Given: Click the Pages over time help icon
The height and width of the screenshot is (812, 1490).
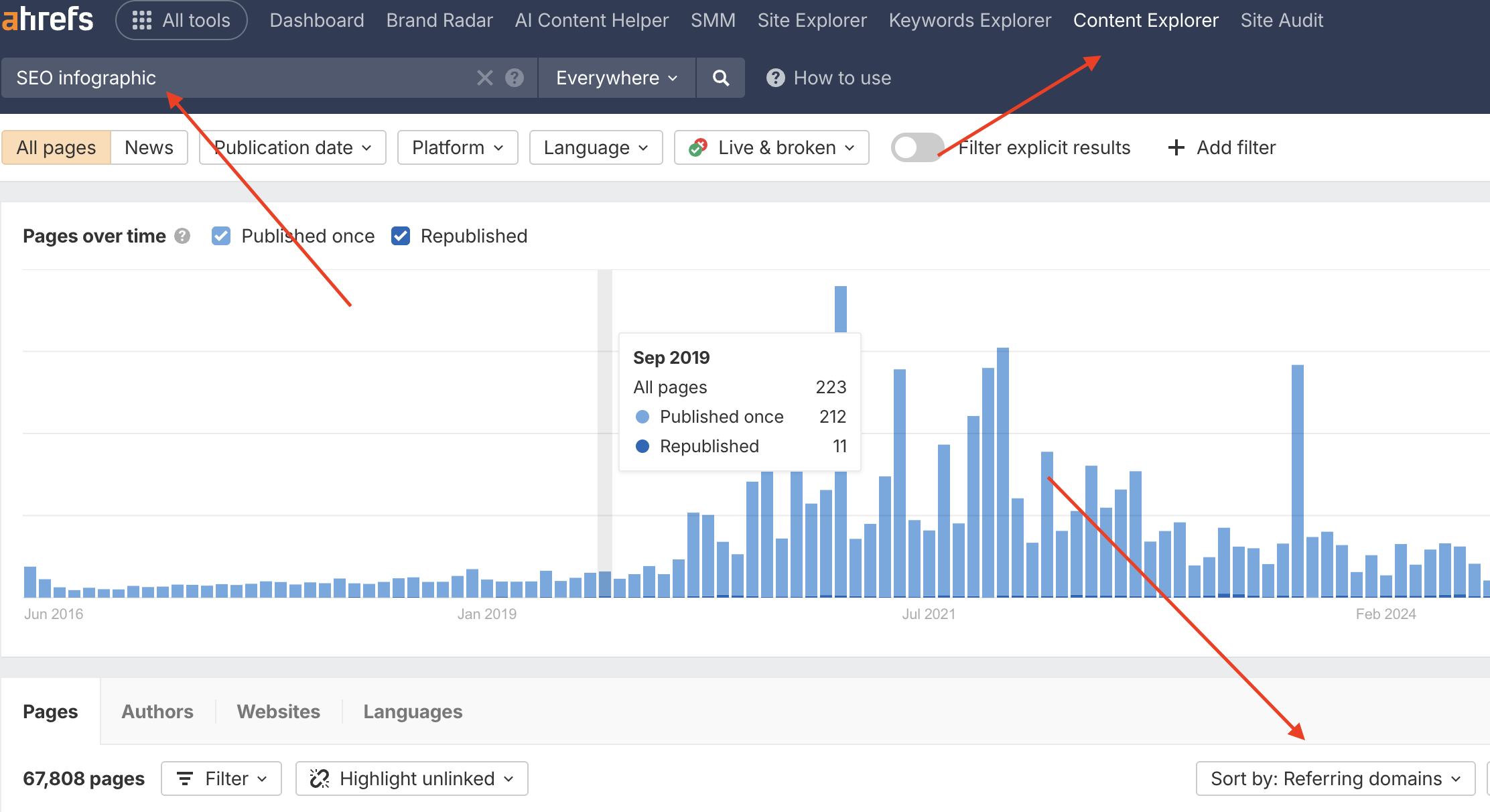Looking at the screenshot, I should 182,236.
